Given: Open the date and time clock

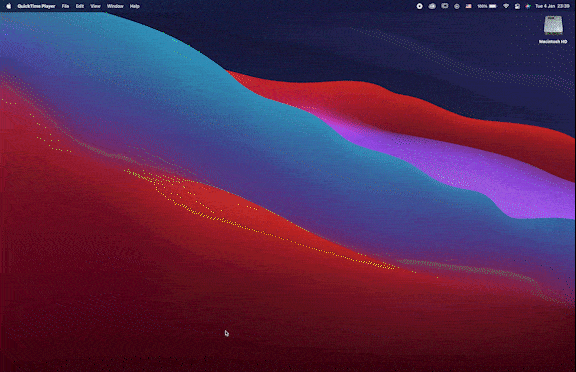Looking at the screenshot, I should 552,6.
